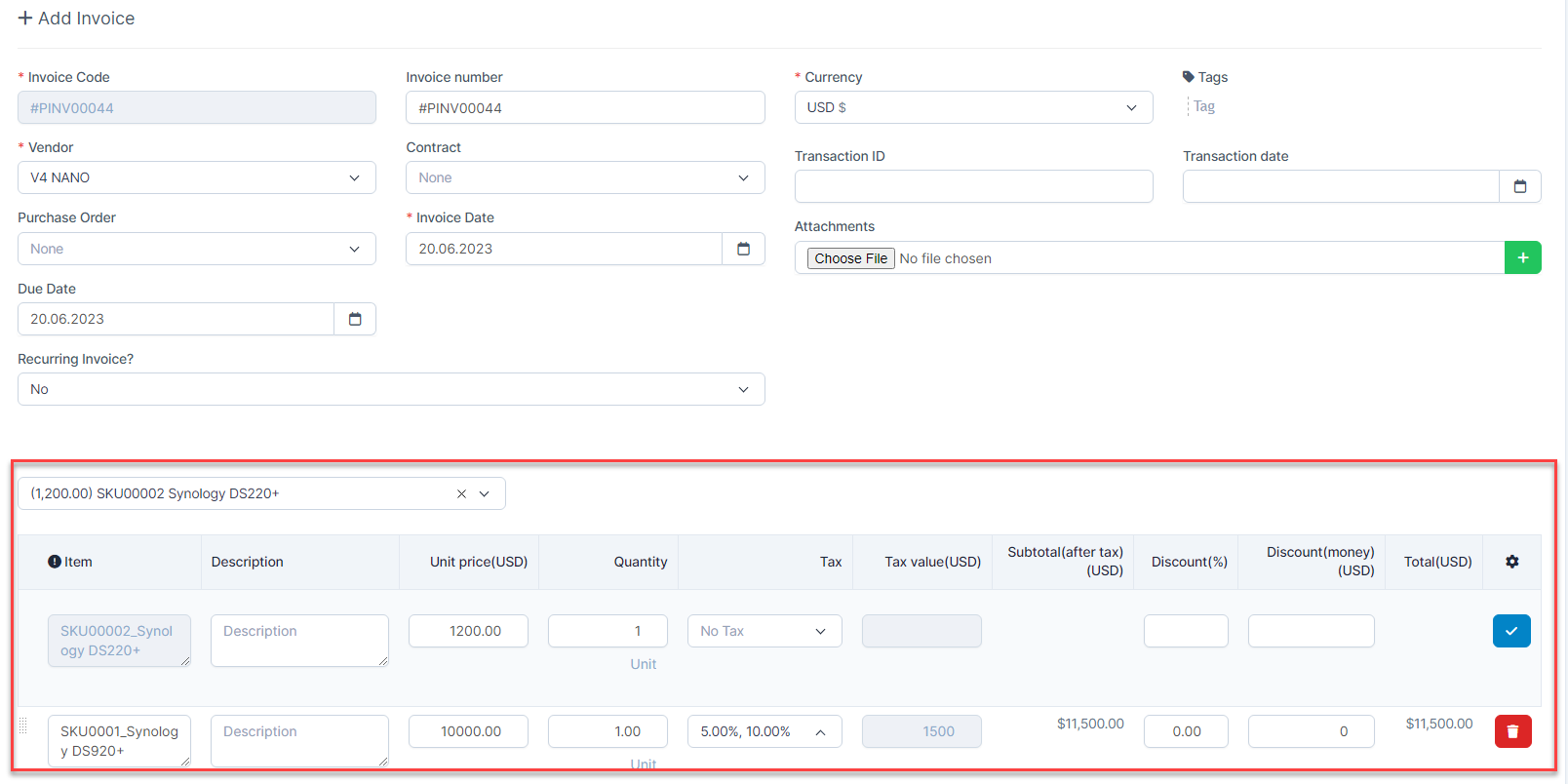Click the drag handle on DS920+ row
This screenshot has width=1568, height=784.
click(23, 726)
